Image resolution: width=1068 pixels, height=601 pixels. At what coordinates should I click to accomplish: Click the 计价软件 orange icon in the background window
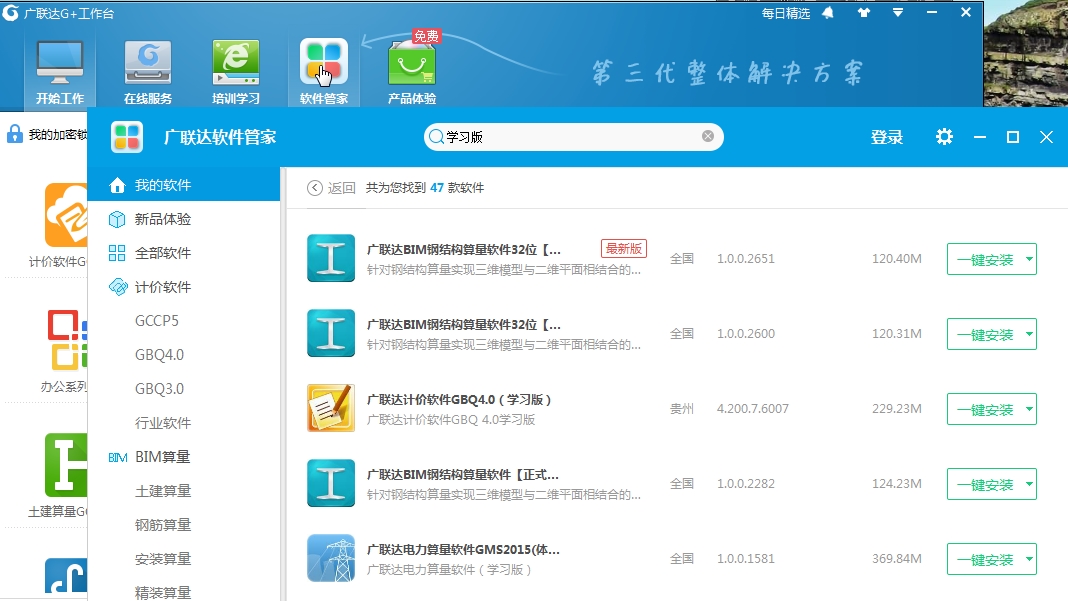point(66,215)
